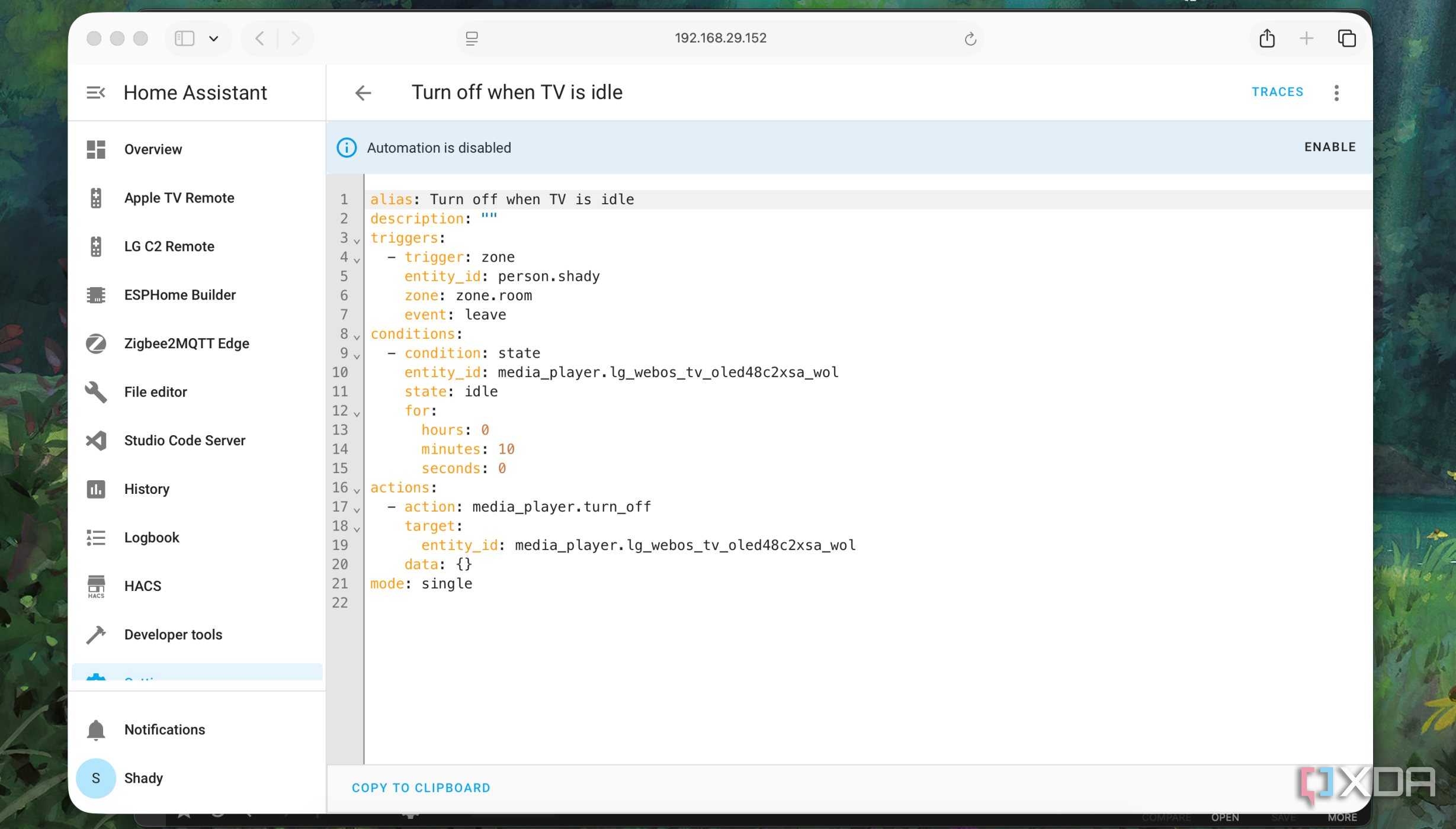This screenshot has height=829, width=1456.
Task: Open ESPHome Builder chip icon
Action: (96, 295)
